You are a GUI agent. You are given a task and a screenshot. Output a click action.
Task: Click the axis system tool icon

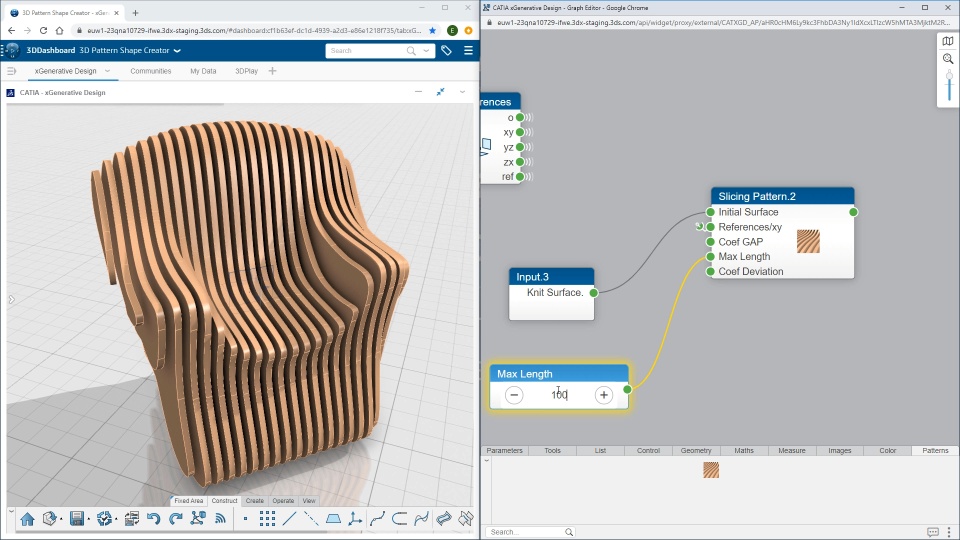coord(355,519)
